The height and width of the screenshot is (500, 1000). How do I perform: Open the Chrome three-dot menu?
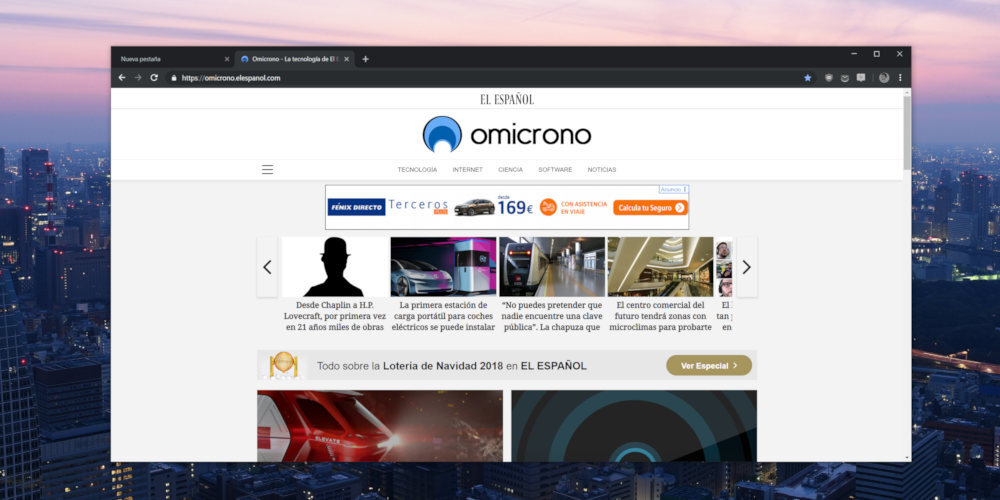[x=900, y=78]
